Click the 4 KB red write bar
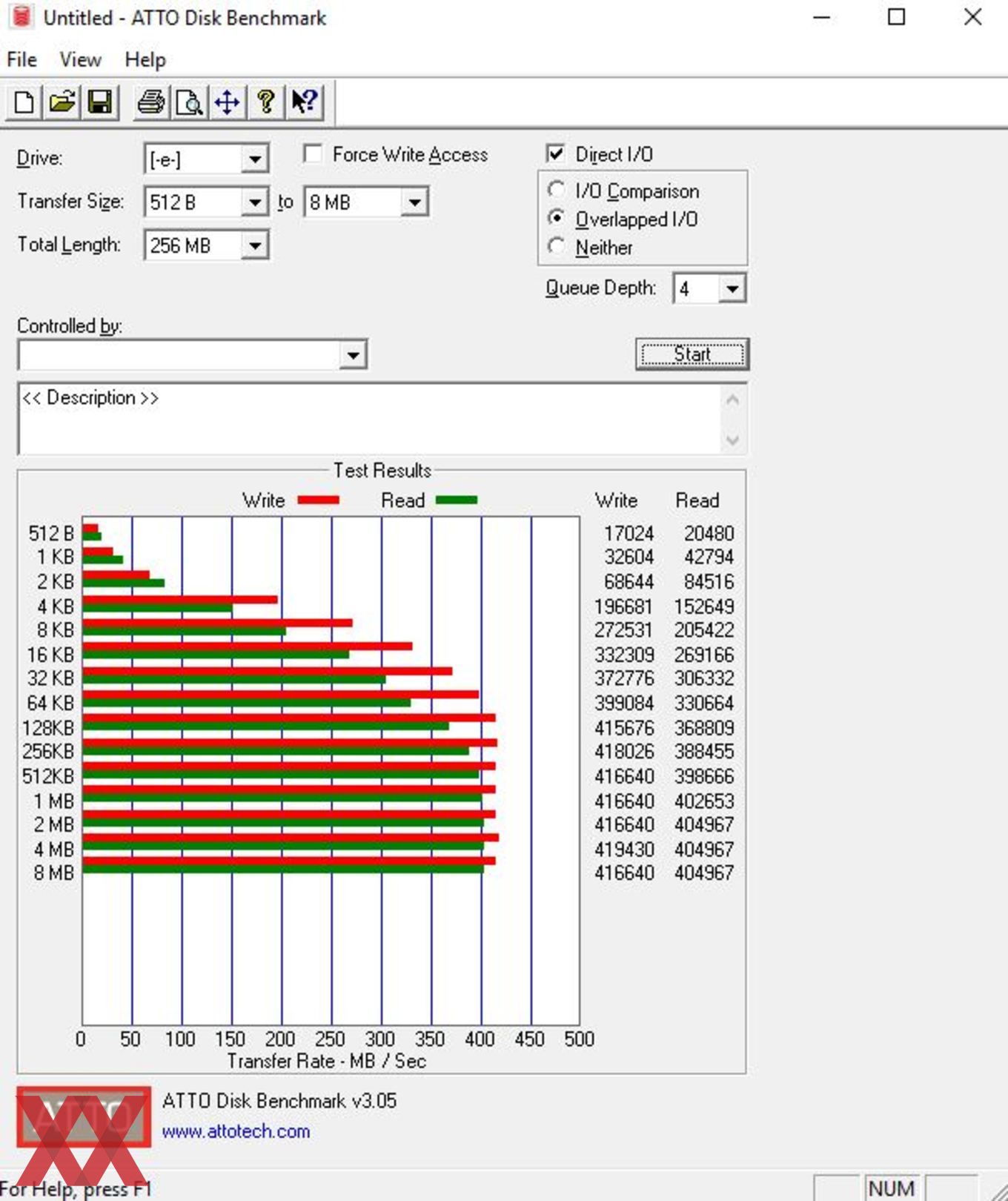Screen dimensions: 1008x1201 180,599
